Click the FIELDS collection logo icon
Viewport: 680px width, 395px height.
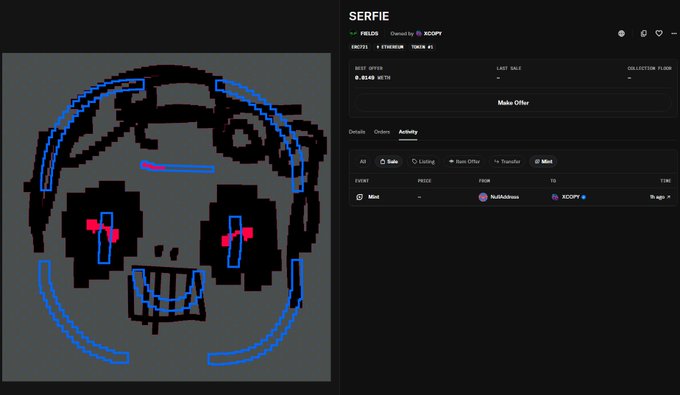[x=353, y=33]
